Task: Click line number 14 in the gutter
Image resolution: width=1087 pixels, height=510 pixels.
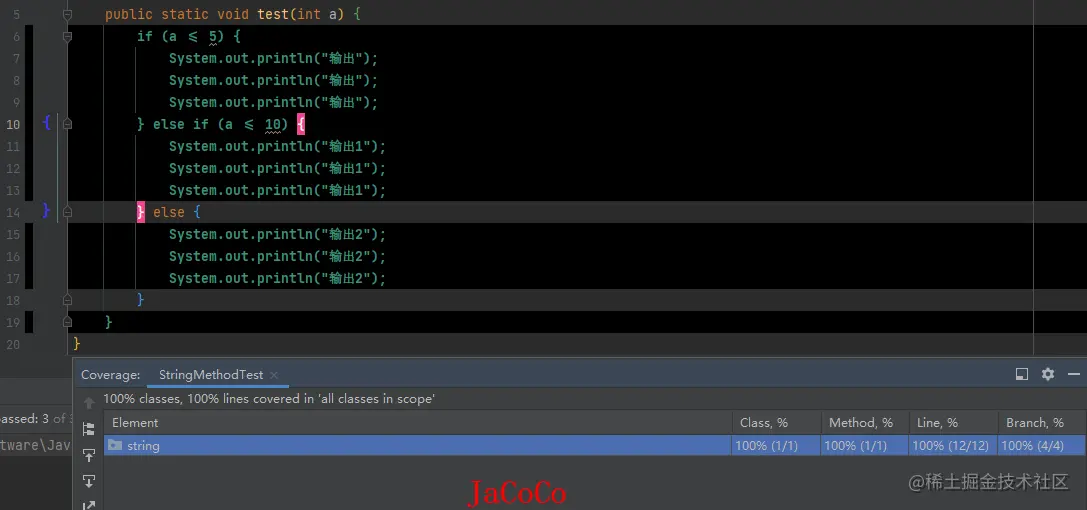Action: tap(12, 212)
